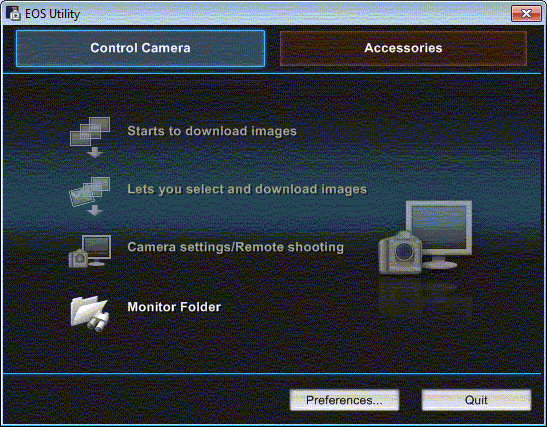Click the folder with binoculars icon

pyautogui.click(x=90, y=313)
